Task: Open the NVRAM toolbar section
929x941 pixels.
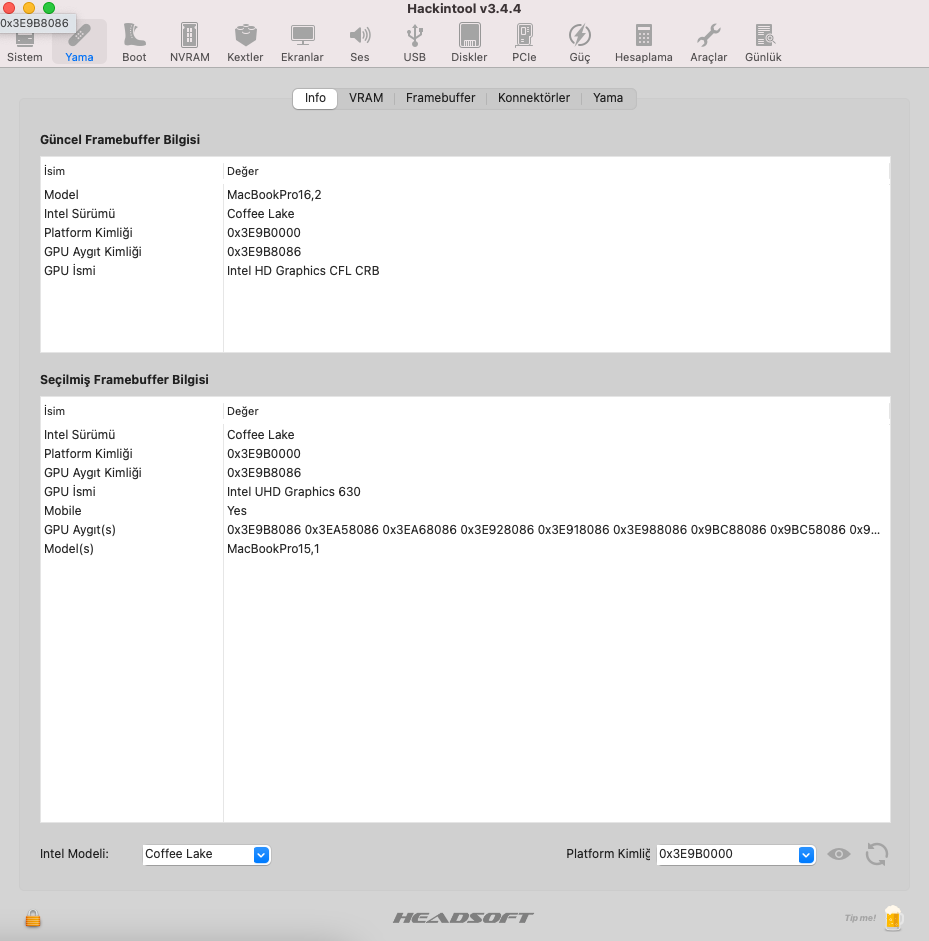Action: click(x=189, y=43)
